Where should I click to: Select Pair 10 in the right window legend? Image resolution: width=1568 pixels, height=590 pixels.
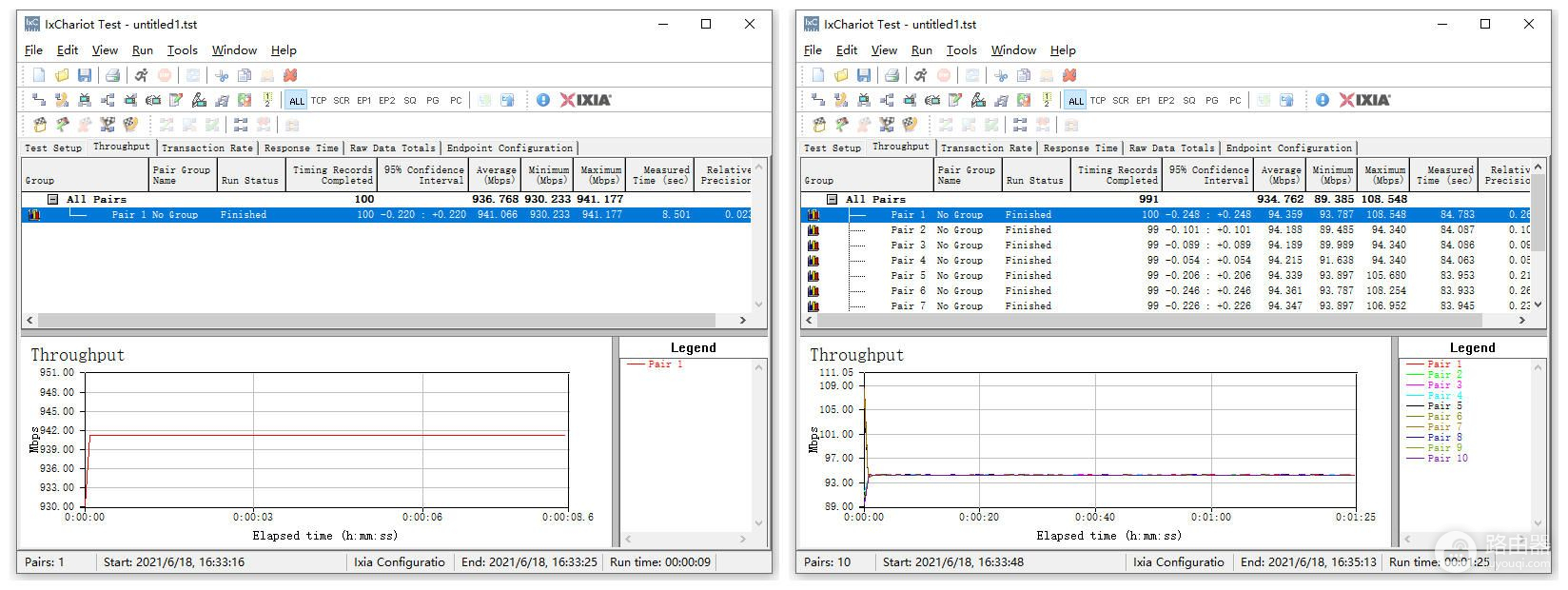pyautogui.click(x=1447, y=459)
